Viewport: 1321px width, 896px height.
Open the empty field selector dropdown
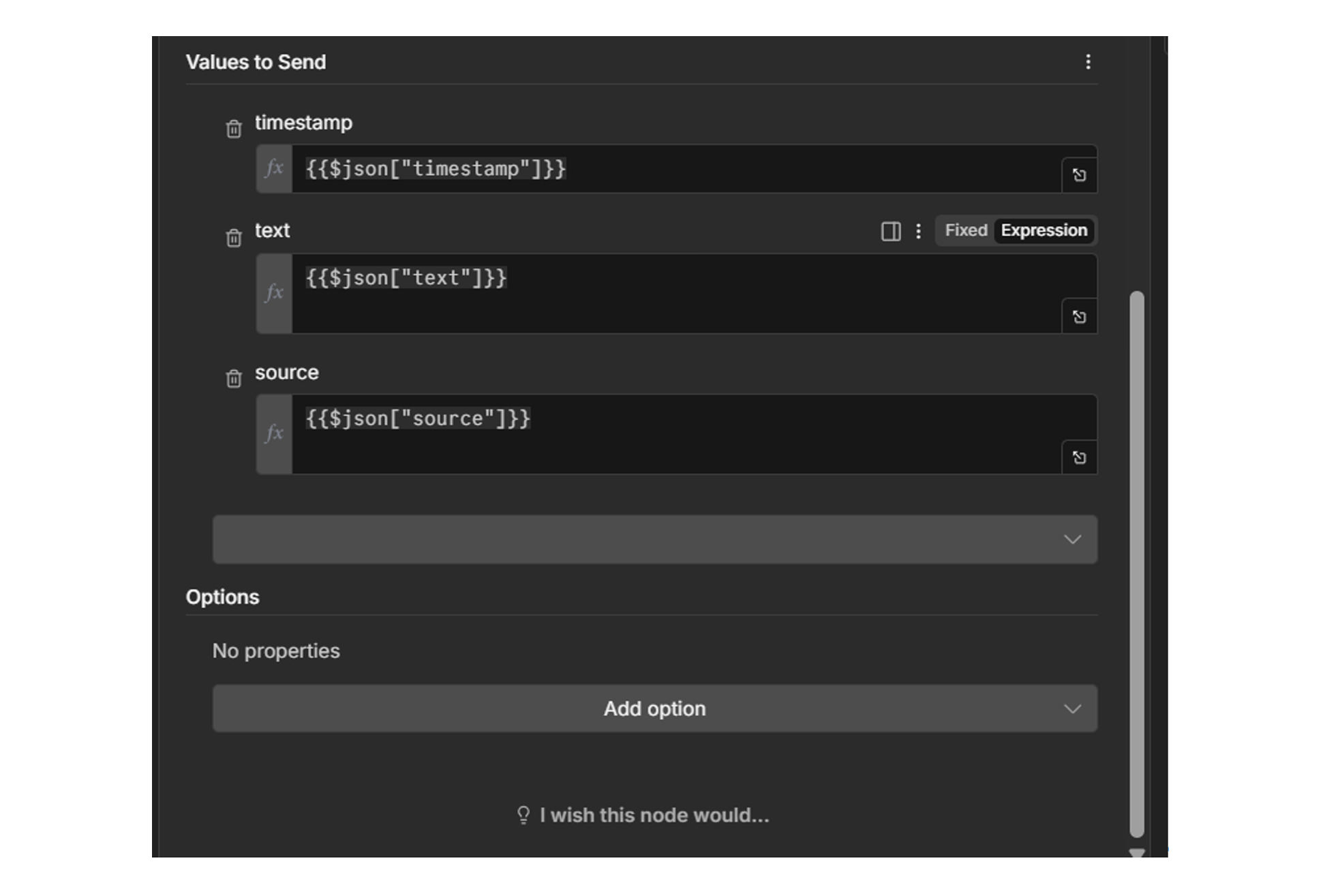point(654,540)
